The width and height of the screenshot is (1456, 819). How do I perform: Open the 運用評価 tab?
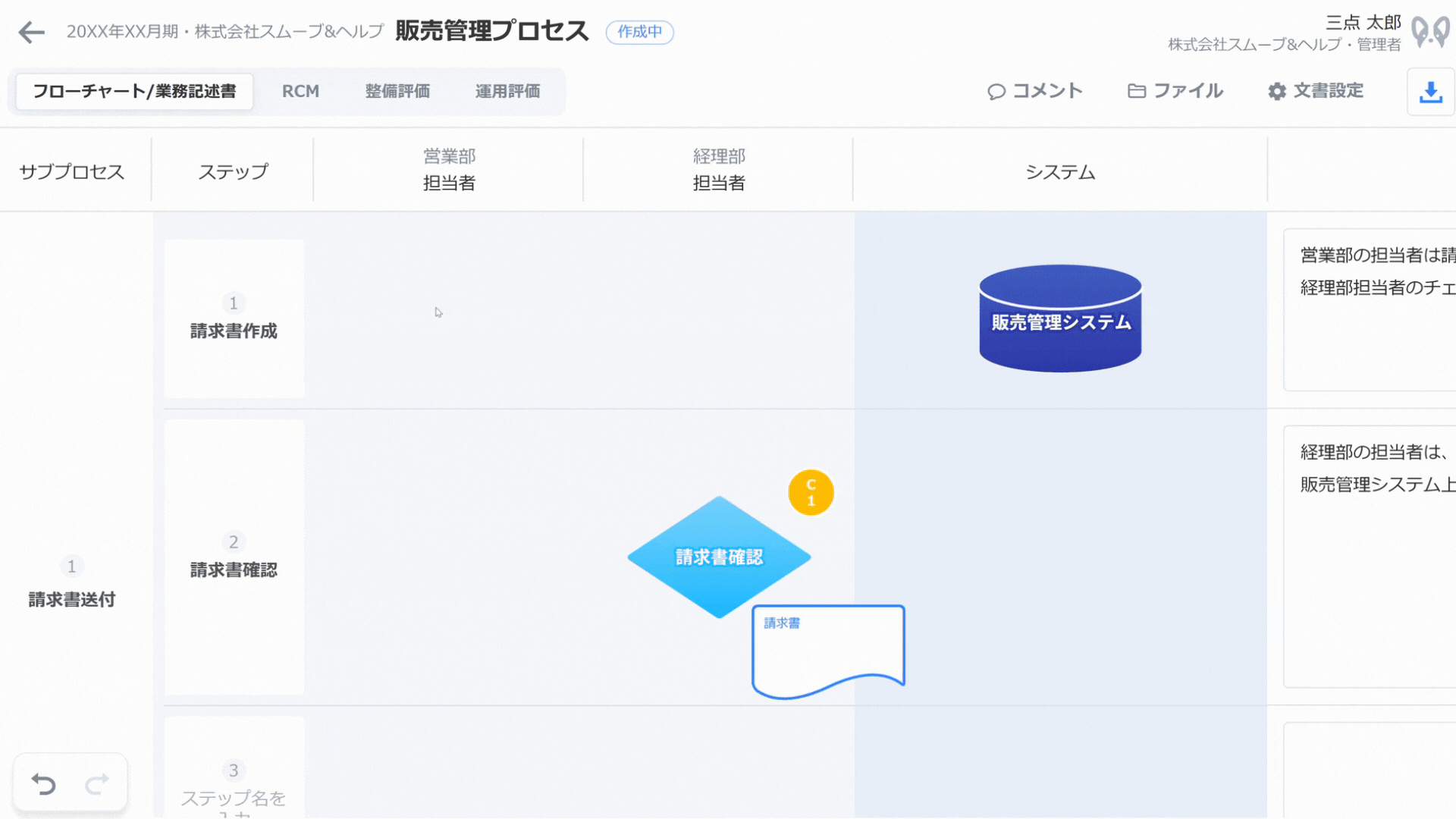[x=507, y=91]
